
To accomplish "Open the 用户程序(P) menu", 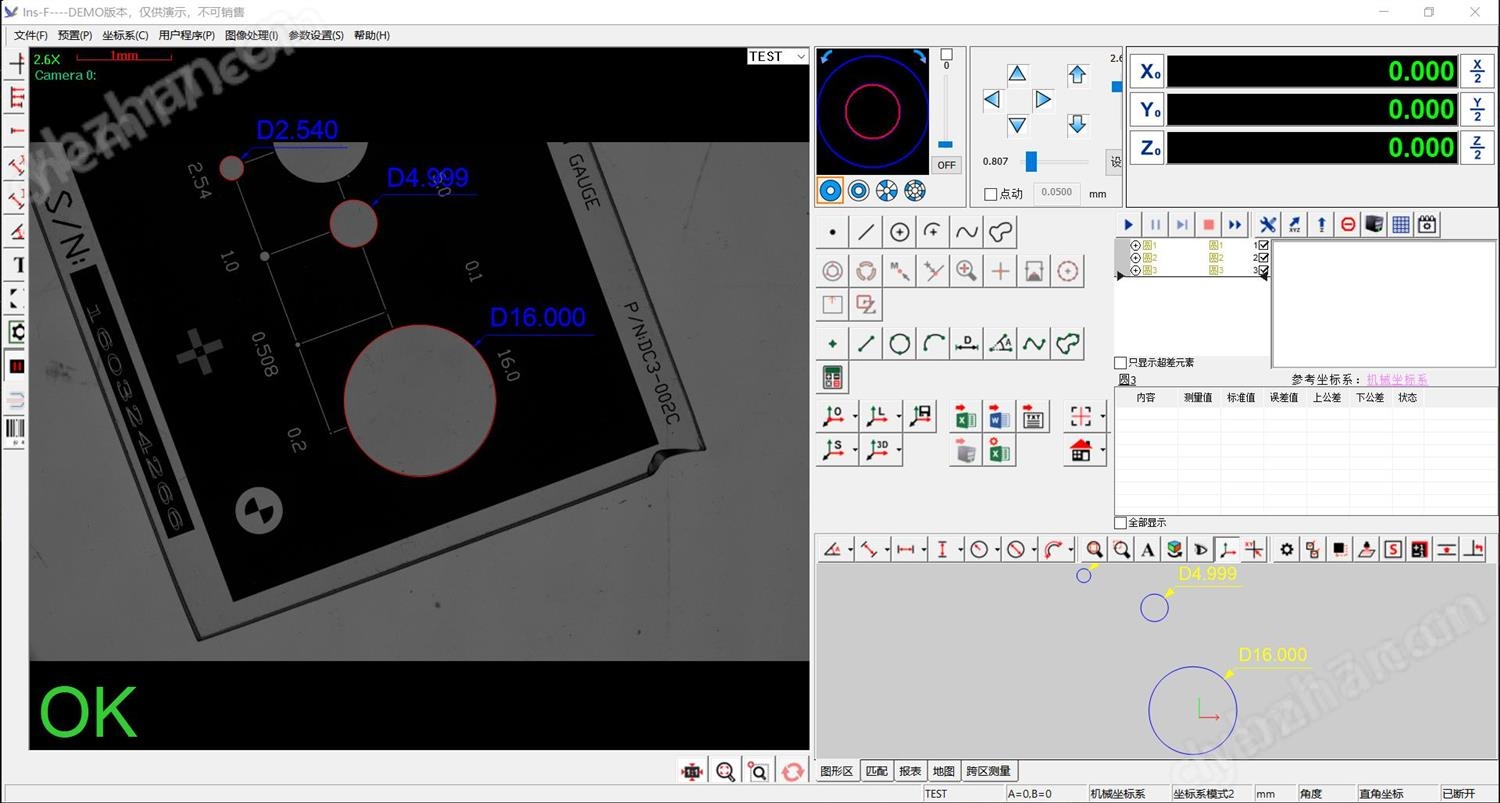I will pos(187,35).
